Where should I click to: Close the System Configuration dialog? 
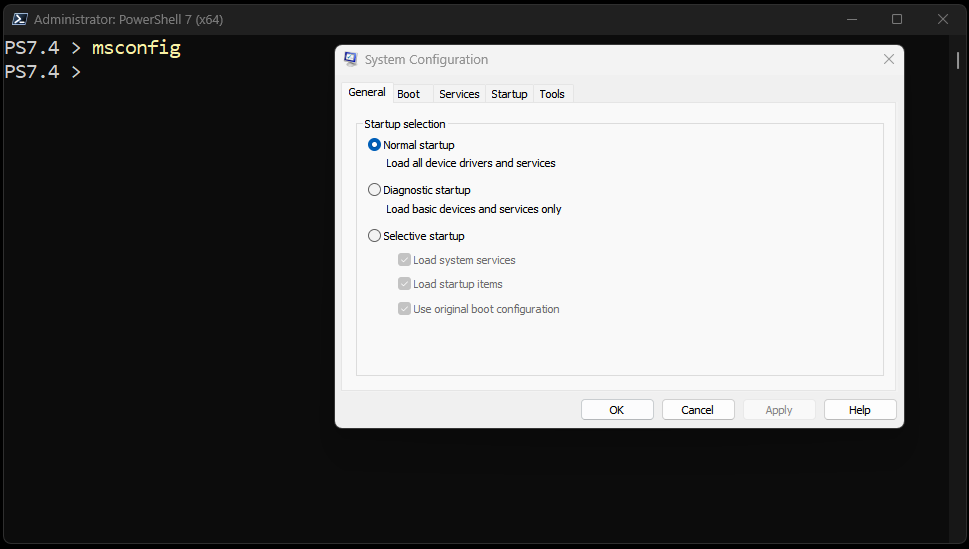pyautogui.click(x=889, y=59)
